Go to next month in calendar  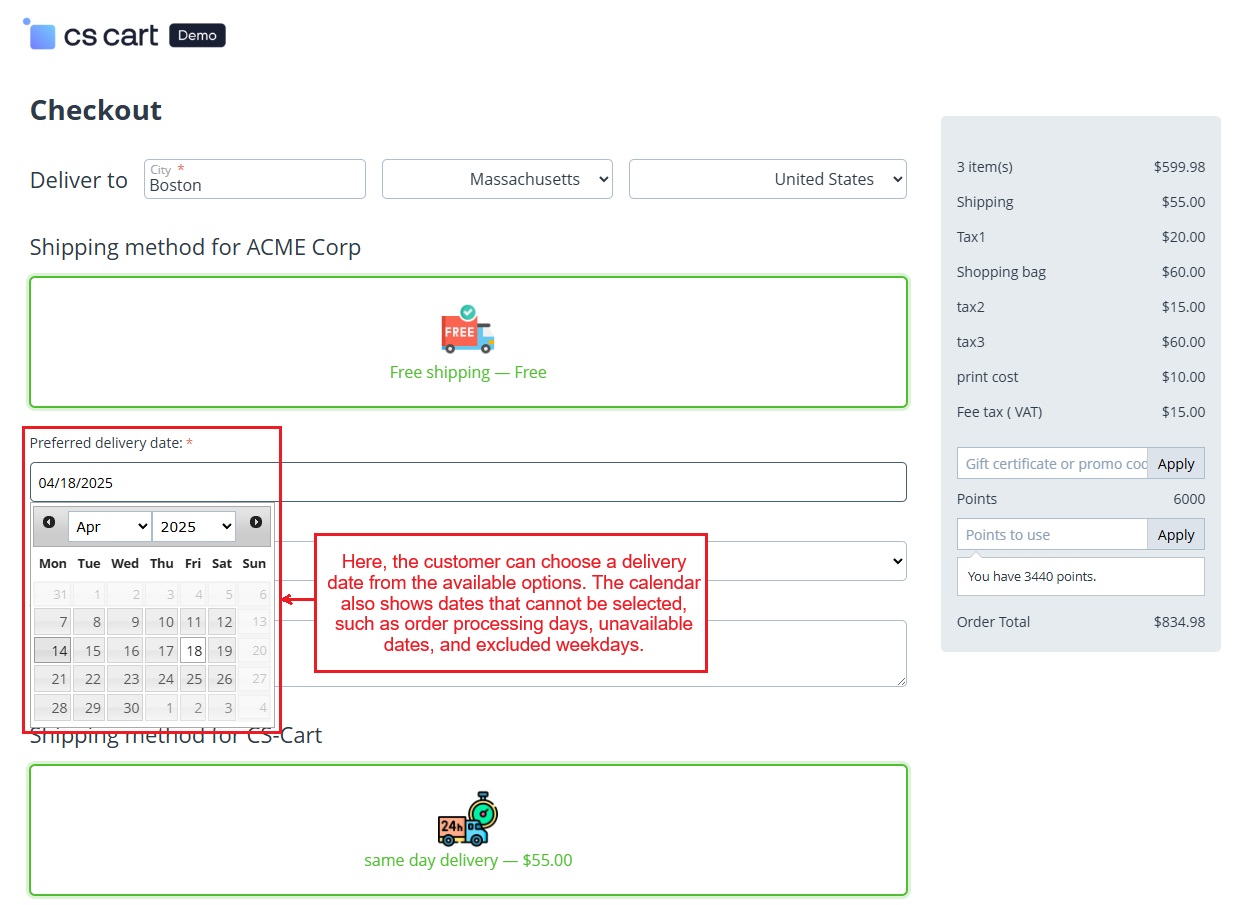click(x=256, y=523)
